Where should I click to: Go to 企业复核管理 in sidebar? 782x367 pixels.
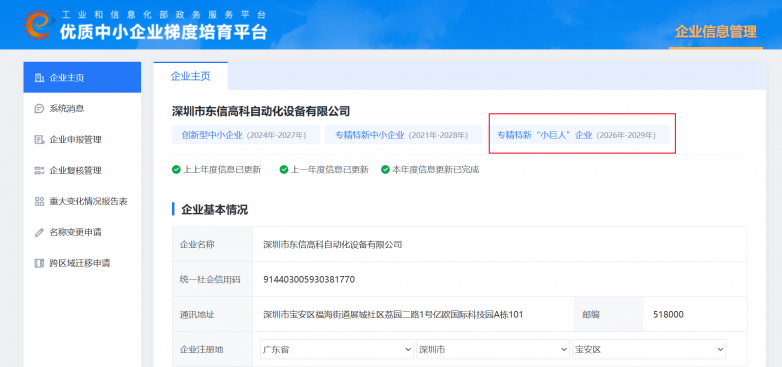pyautogui.click(x=82, y=171)
